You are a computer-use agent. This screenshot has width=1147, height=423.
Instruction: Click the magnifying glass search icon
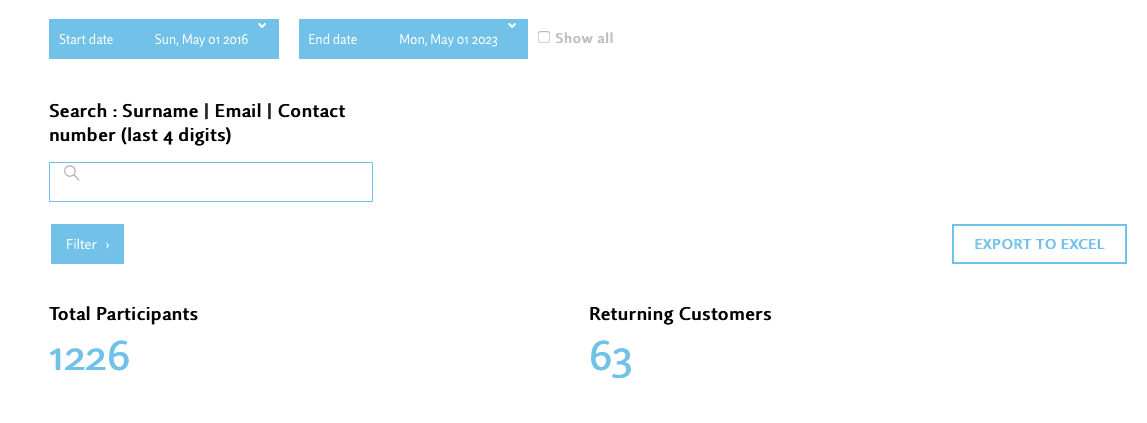point(72,173)
